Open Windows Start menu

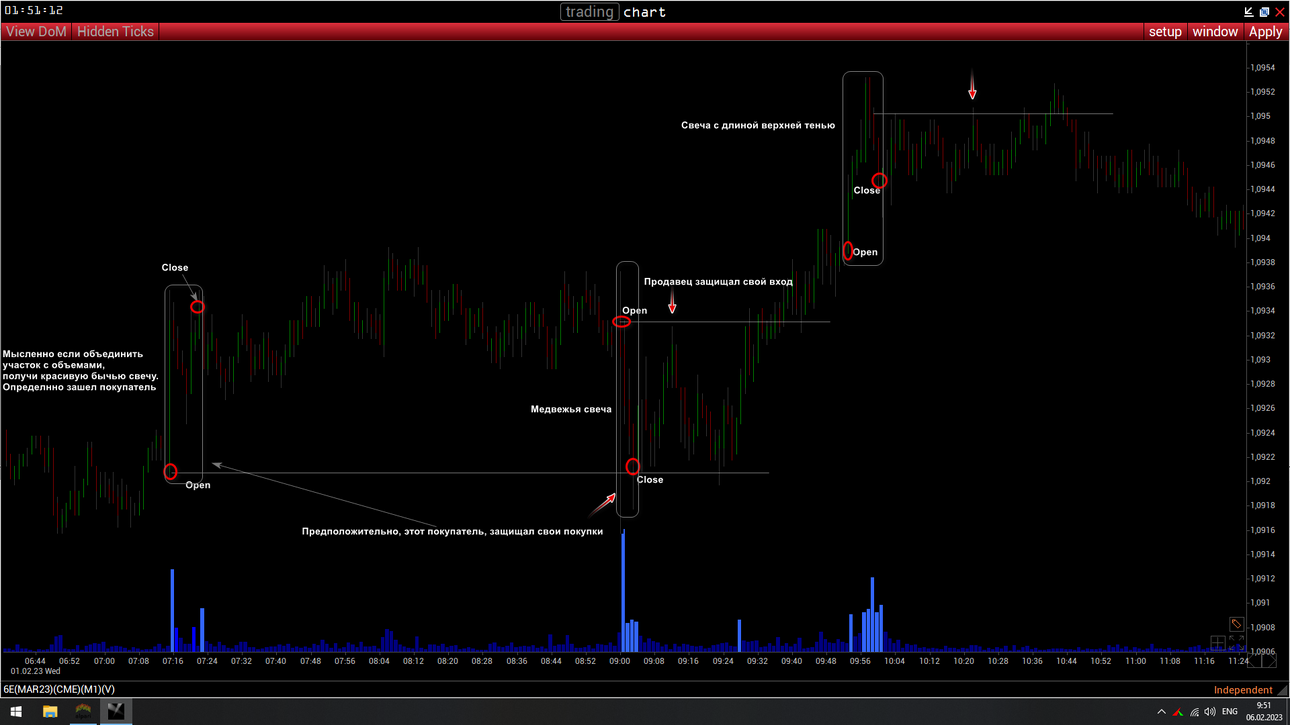[16, 712]
